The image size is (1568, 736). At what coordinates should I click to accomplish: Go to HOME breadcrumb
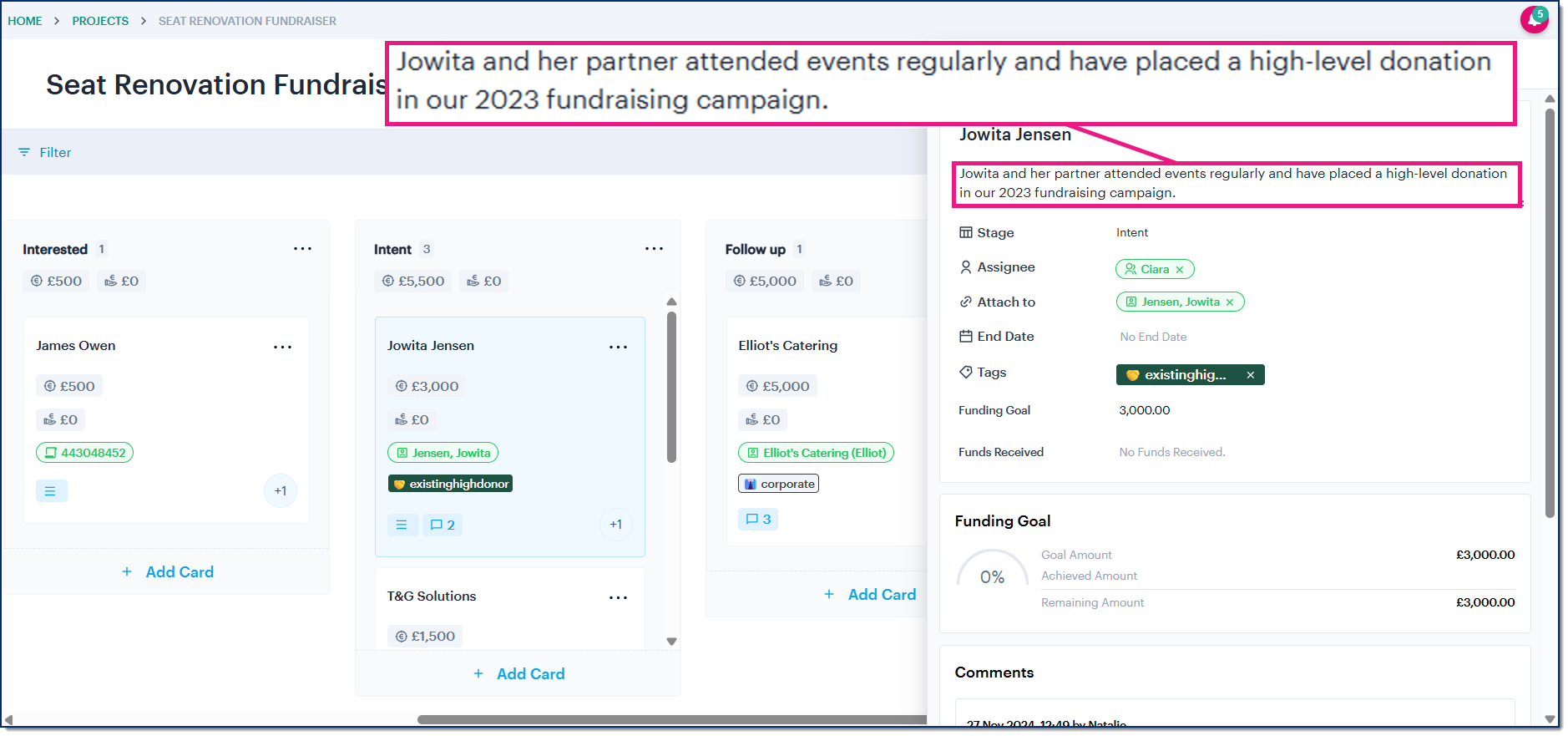(x=25, y=21)
